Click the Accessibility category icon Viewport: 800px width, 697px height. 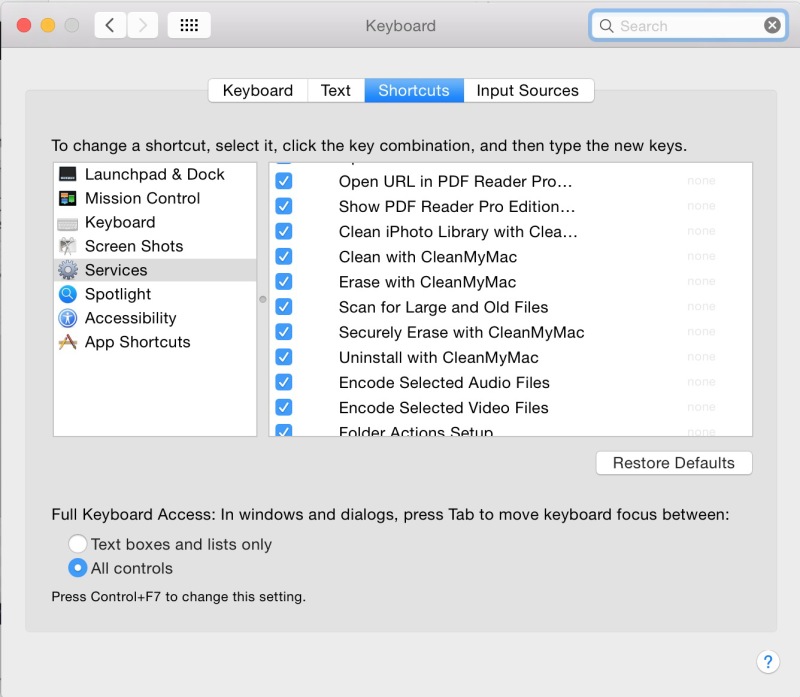click(x=67, y=318)
